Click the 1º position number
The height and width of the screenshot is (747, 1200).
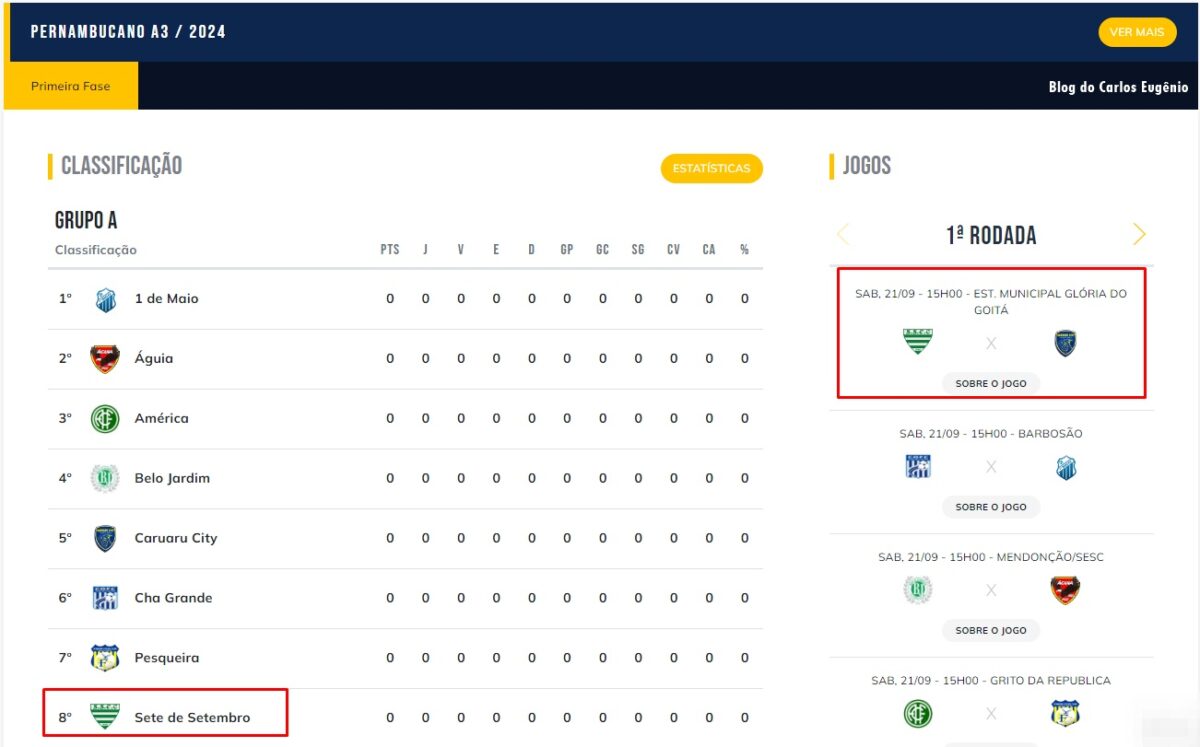click(65, 299)
